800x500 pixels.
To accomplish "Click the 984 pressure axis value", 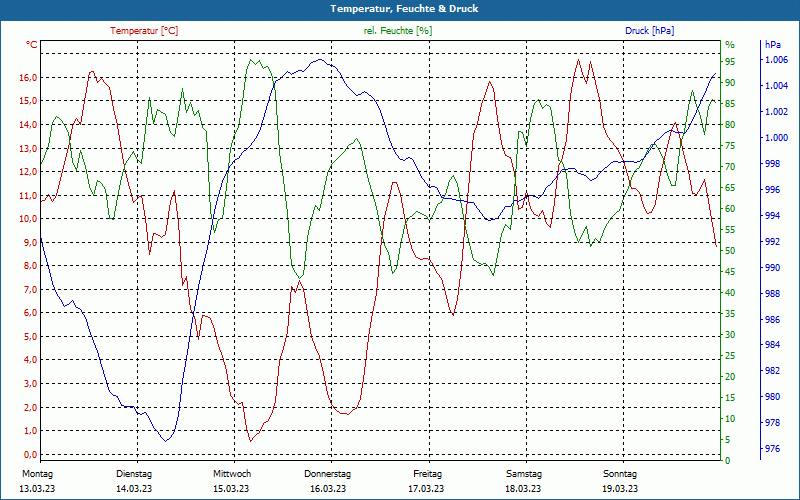I will 771,345.
